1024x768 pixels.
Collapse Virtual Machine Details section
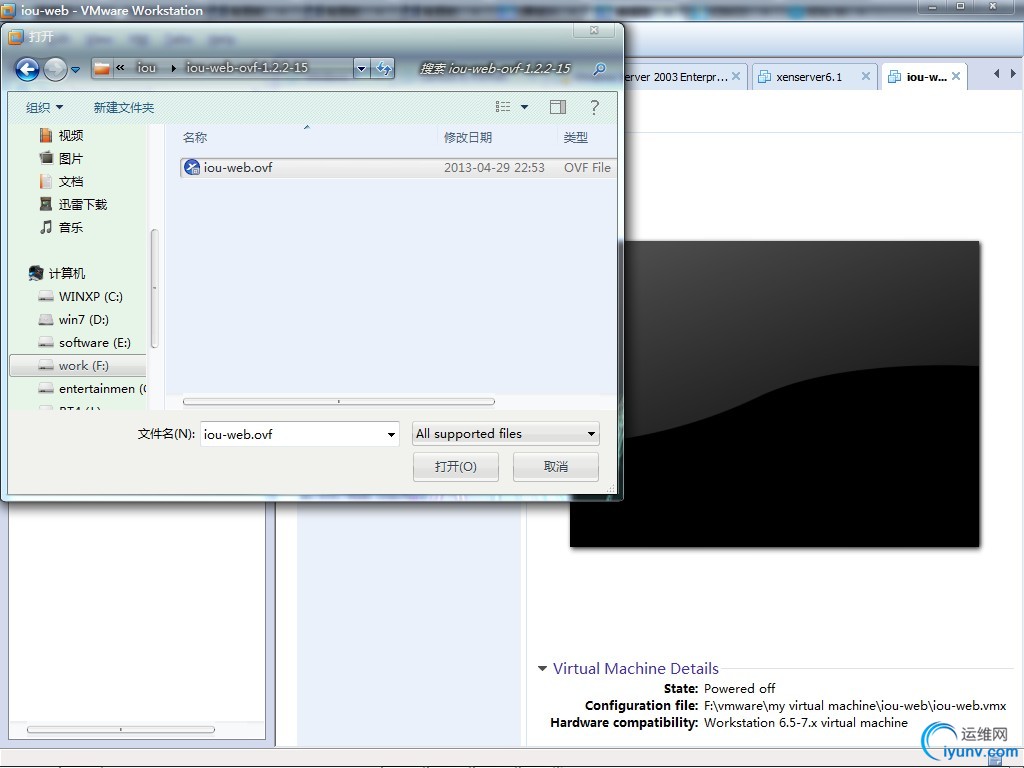[542, 668]
